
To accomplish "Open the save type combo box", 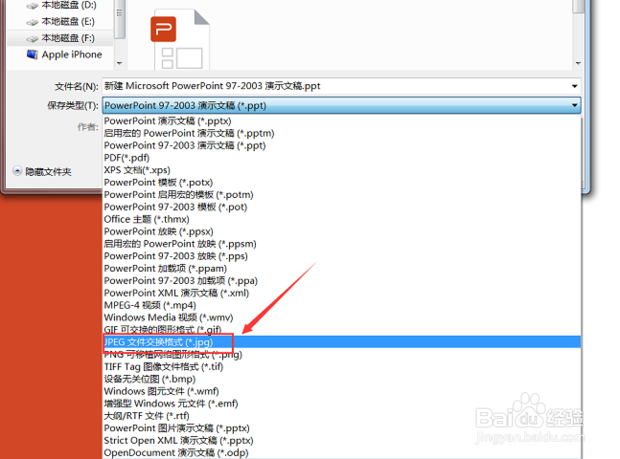I will click(341, 106).
